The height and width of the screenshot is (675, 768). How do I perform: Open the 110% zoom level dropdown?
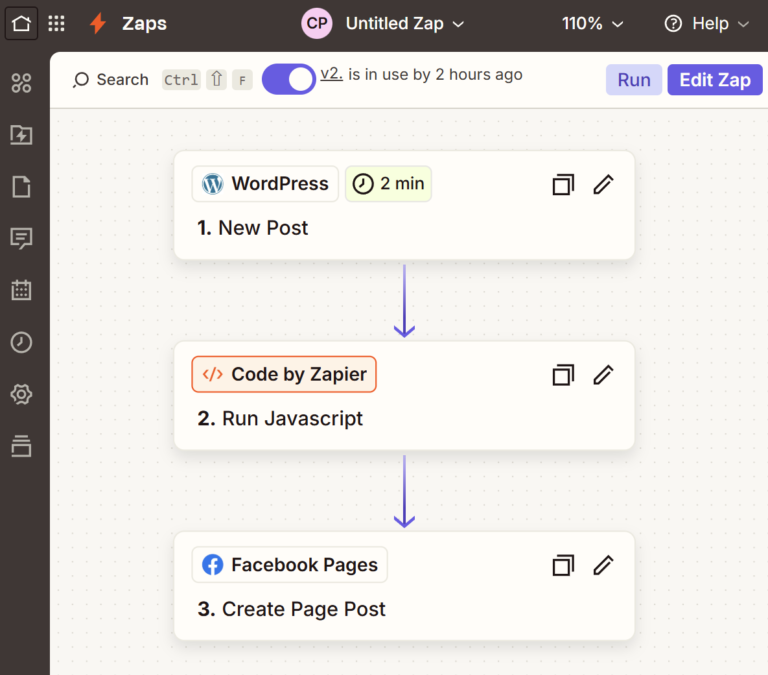592,23
